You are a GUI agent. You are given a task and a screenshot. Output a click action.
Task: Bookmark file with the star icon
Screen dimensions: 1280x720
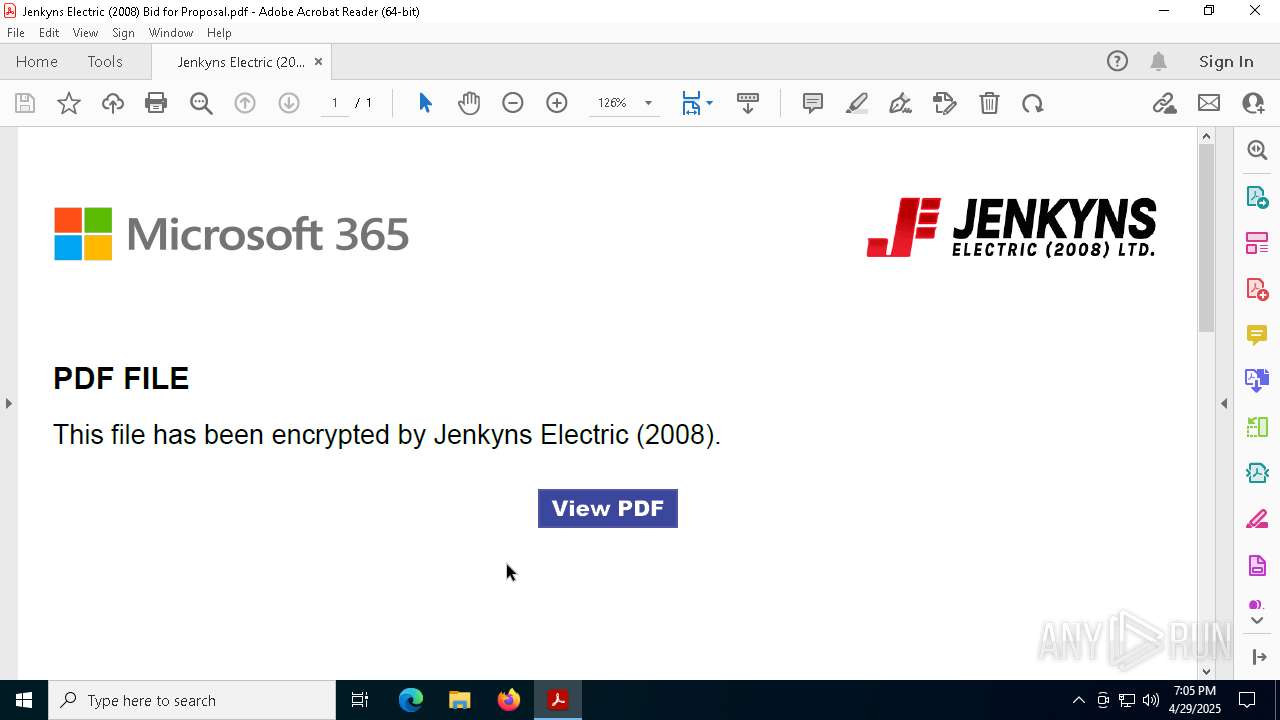point(69,103)
